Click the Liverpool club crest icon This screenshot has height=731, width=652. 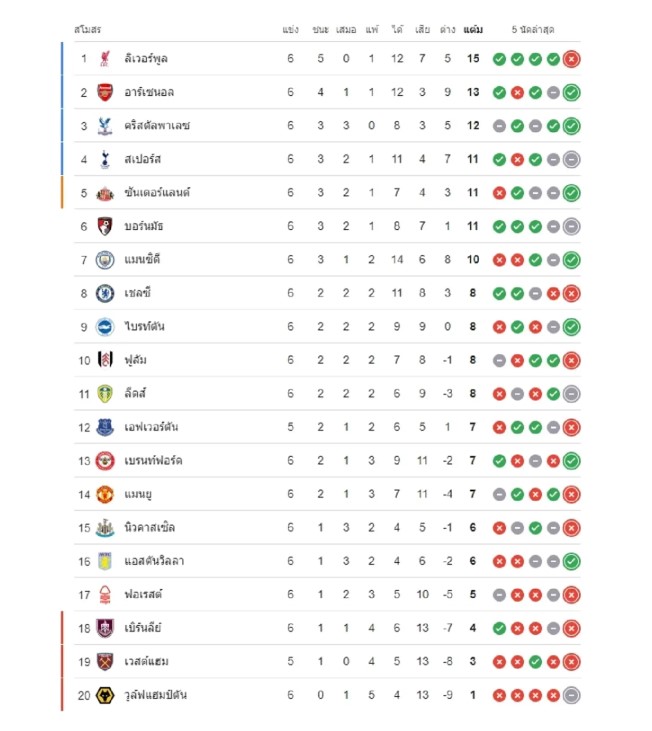pyautogui.click(x=105, y=59)
